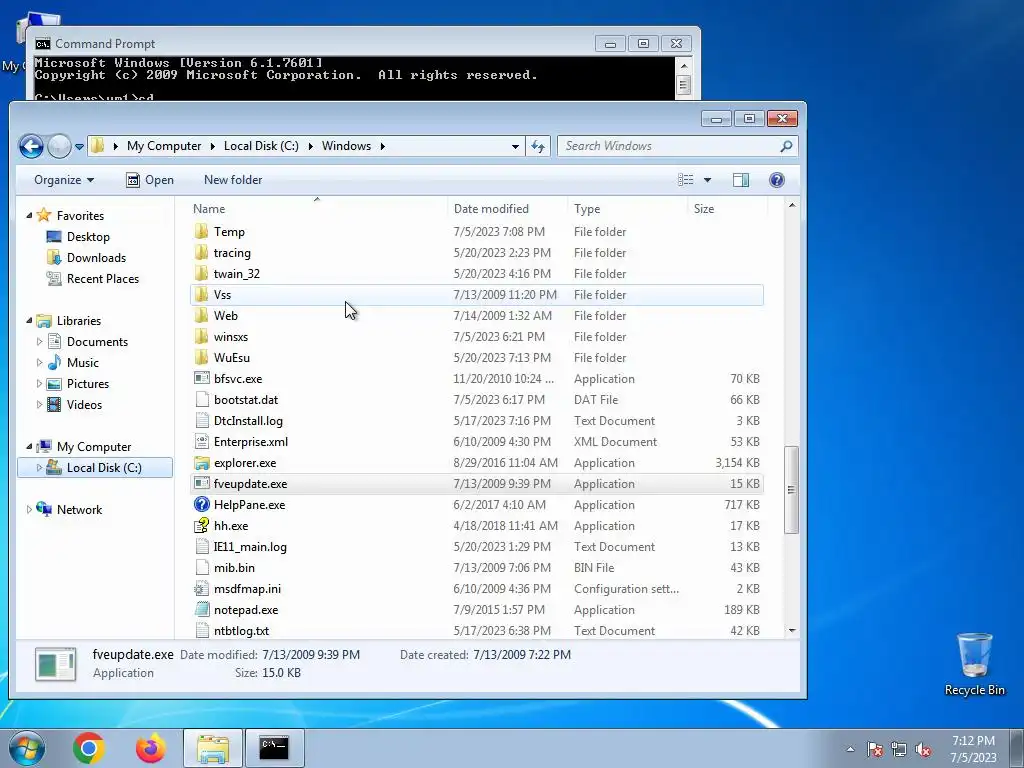Toggle the preview pane button
The image size is (1024, 768).
point(741,180)
